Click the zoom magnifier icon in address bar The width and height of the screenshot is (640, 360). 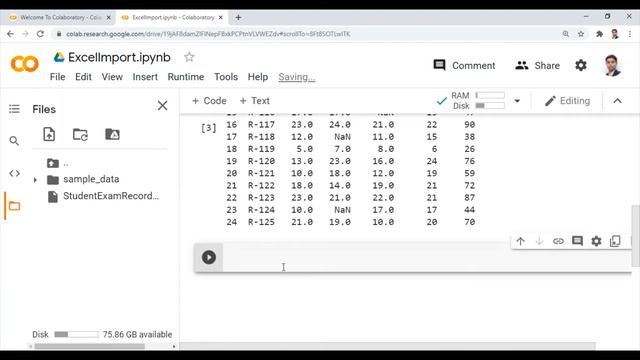click(x=566, y=34)
